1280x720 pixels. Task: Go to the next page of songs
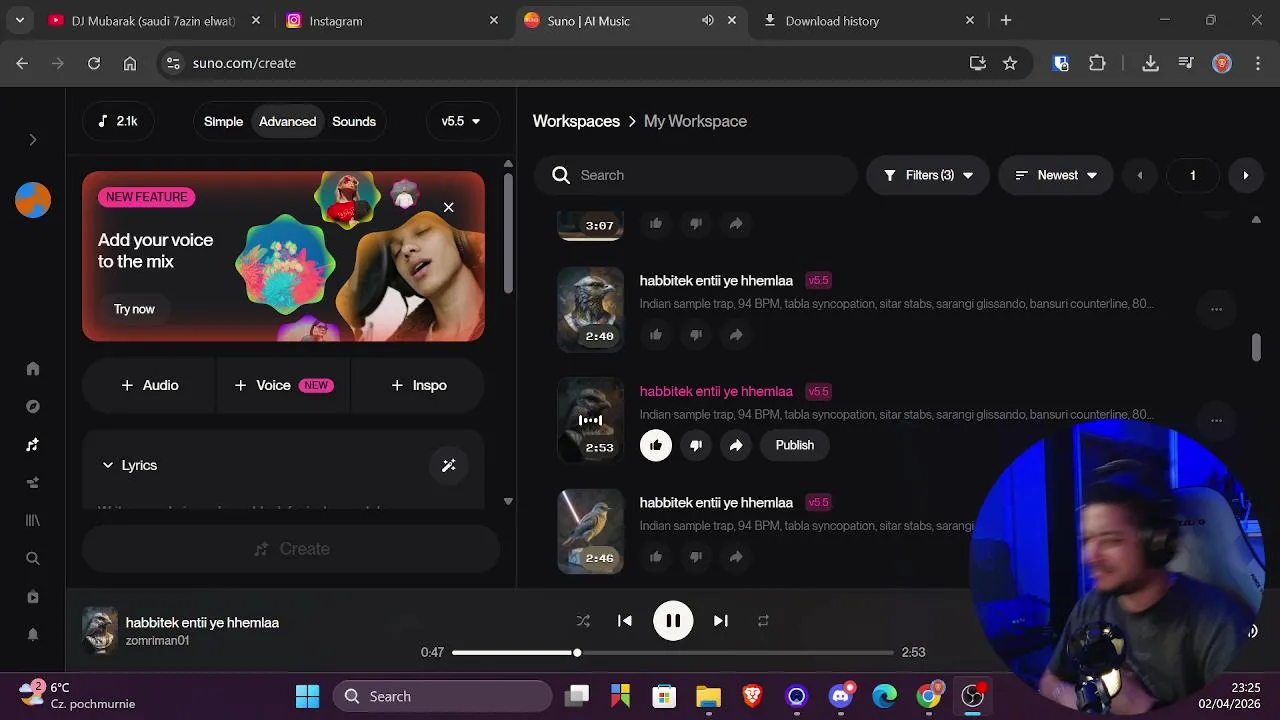click(1245, 175)
